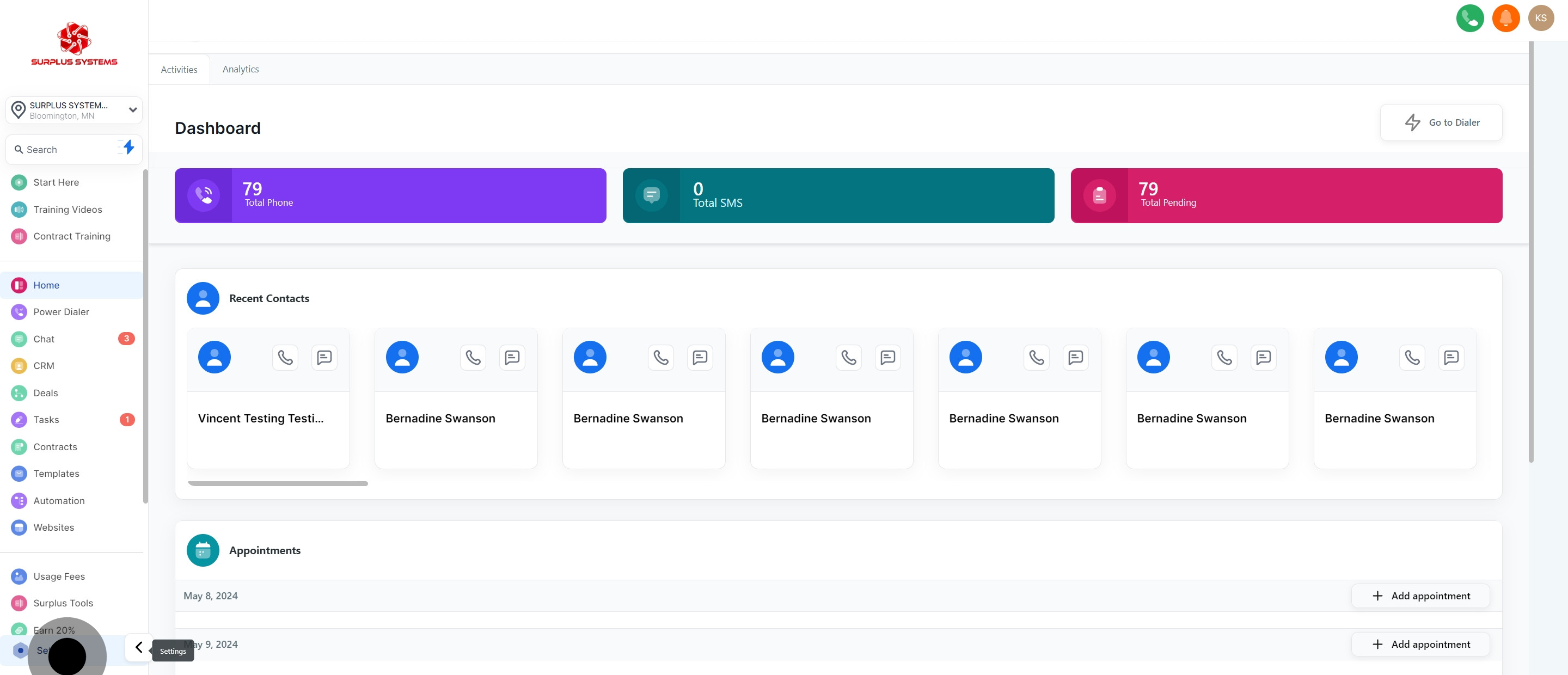Screen dimensions: 1568x675
Task: Click the Total Phone card icon
Action: 203,195
